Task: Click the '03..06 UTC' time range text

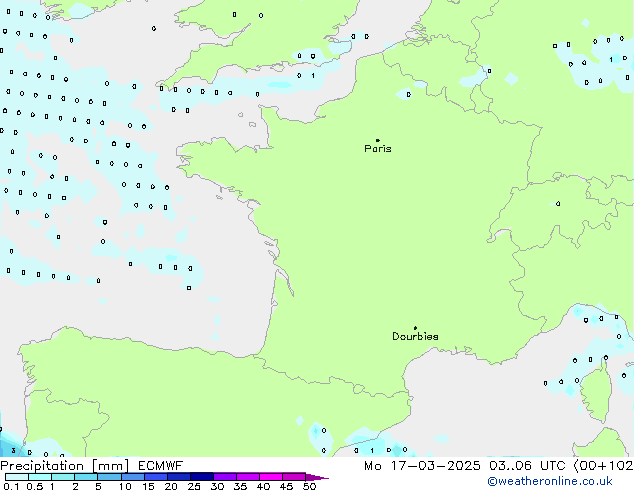Action: [526, 466]
